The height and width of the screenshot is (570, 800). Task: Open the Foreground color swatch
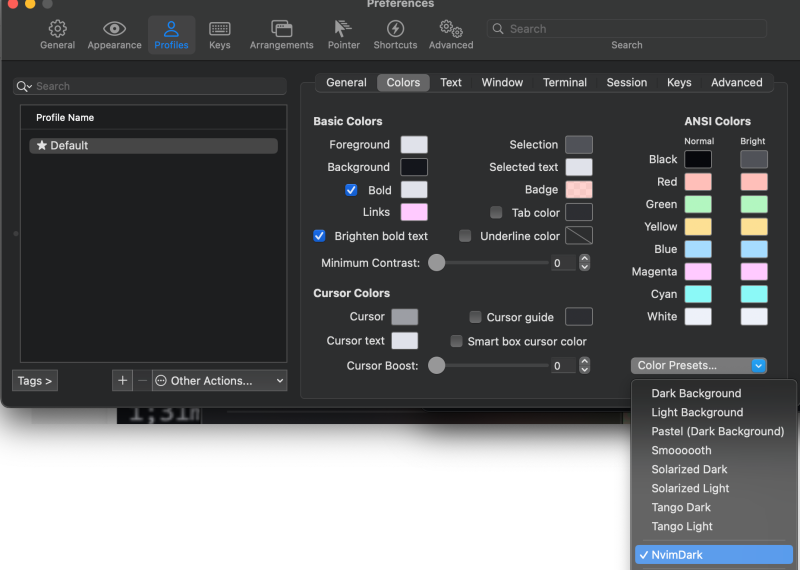coord(414,145)
